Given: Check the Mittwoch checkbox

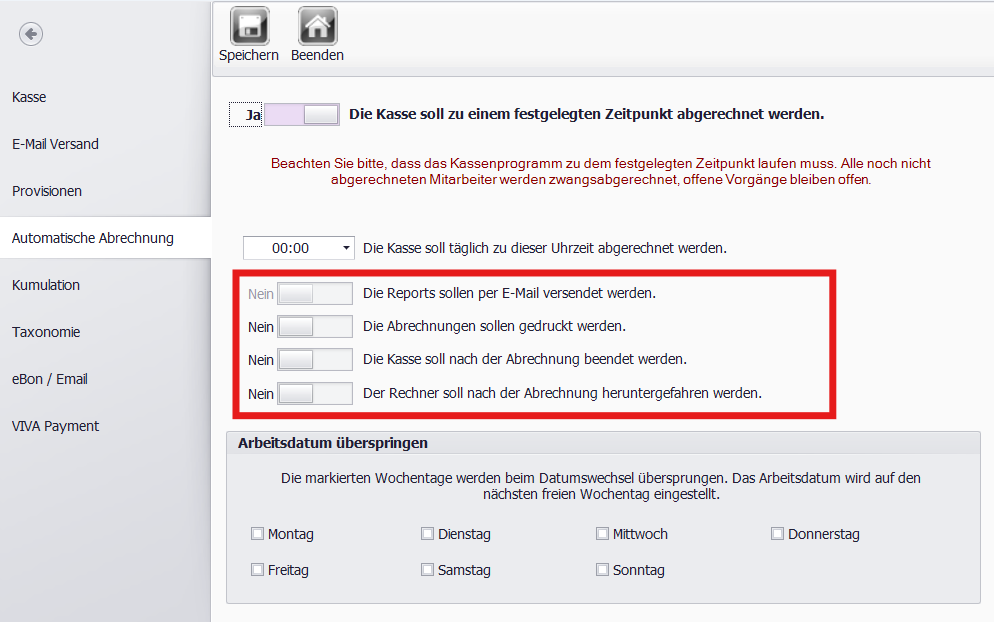Looking at the screenshot, I should 602,534.
